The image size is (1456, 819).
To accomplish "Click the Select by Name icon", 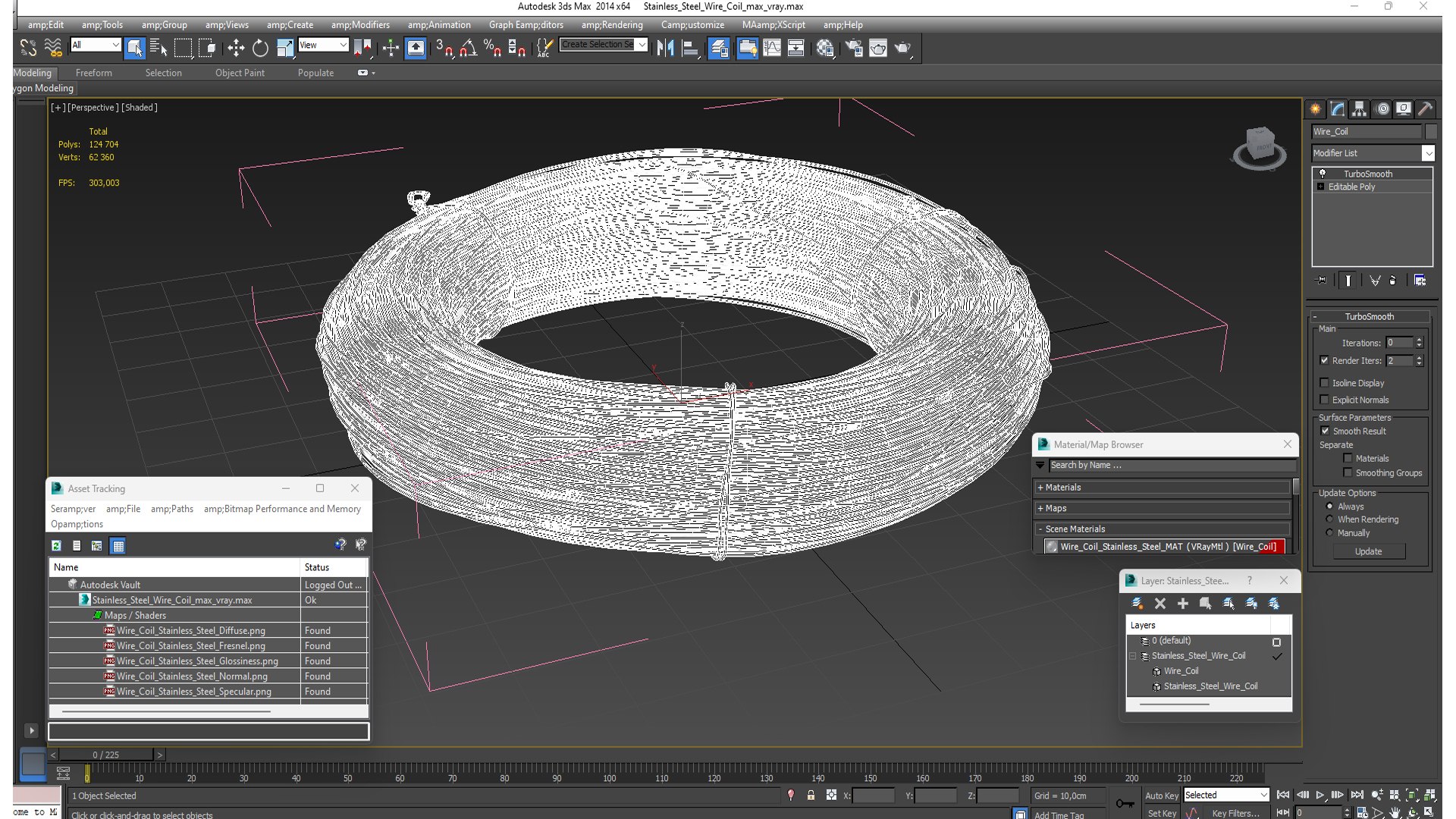I will pos(158,48).
